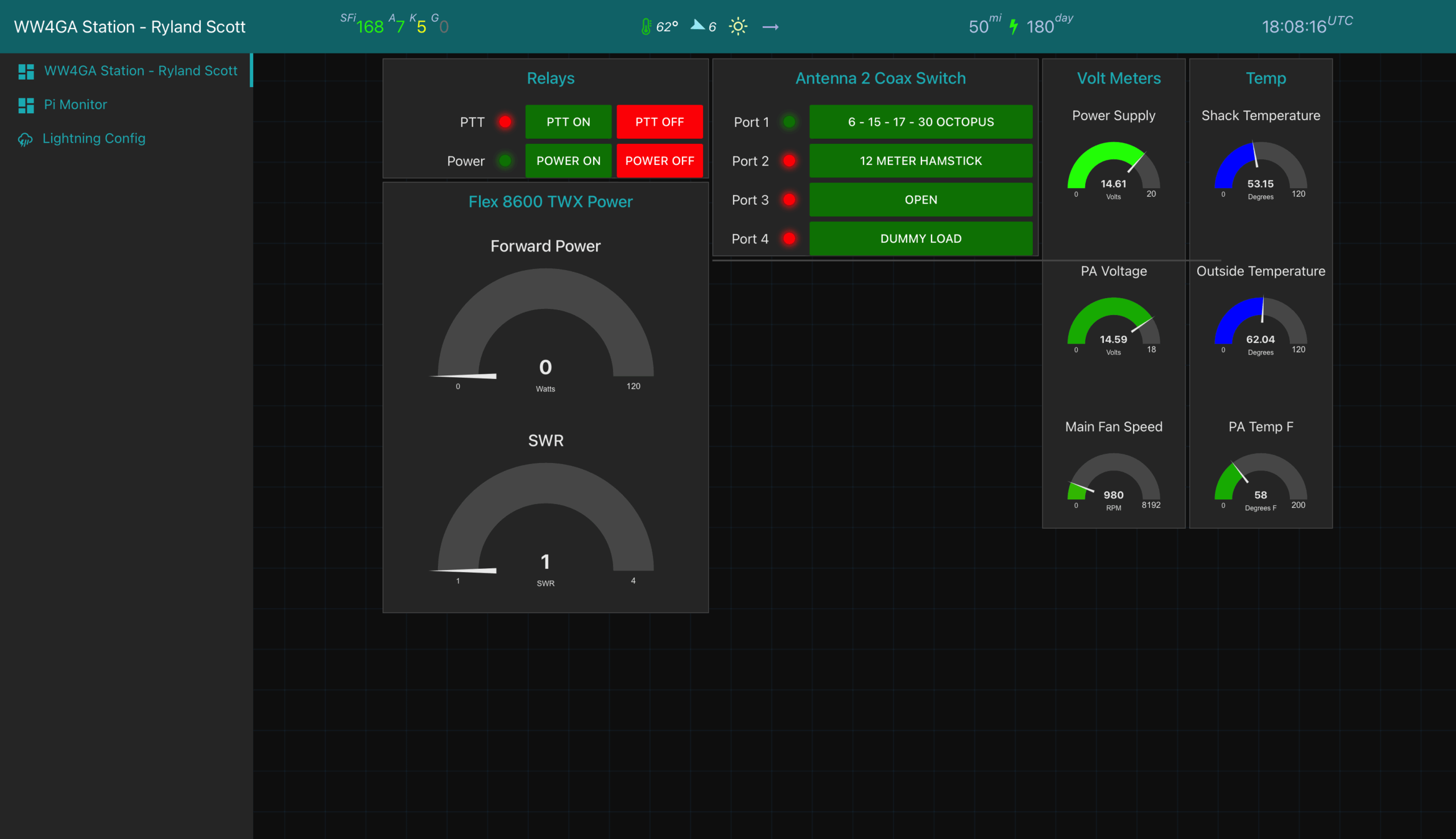The height and width of the screenshot is (839, 1456).
Task: Click the lightning bolt icon in the header
Action: tap(1014, 27)
